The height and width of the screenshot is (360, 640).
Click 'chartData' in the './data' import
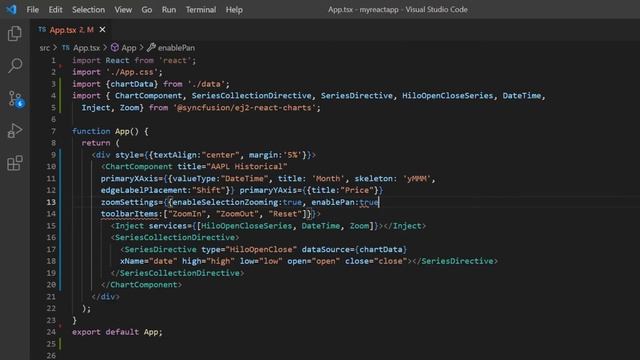click(x=132, y=84)
